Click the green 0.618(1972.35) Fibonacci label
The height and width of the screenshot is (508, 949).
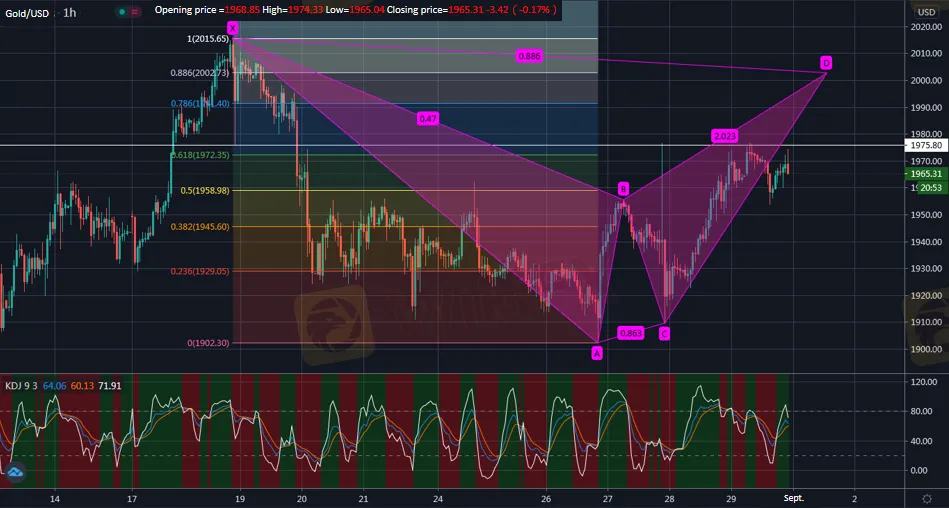[x=200, y=155]
